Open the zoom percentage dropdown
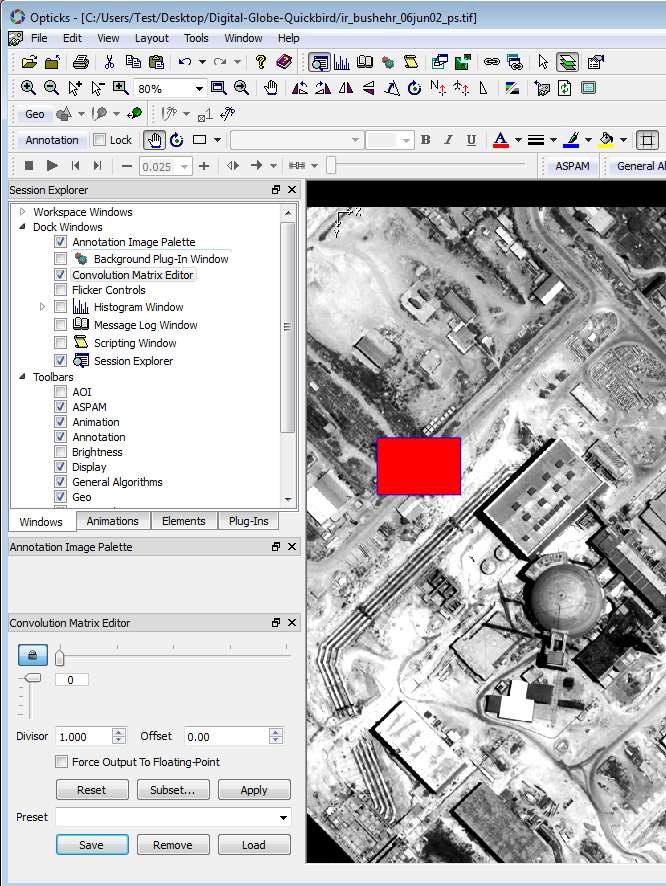The height and width of the screenshot is (886, 666). [x=199, y=88]
